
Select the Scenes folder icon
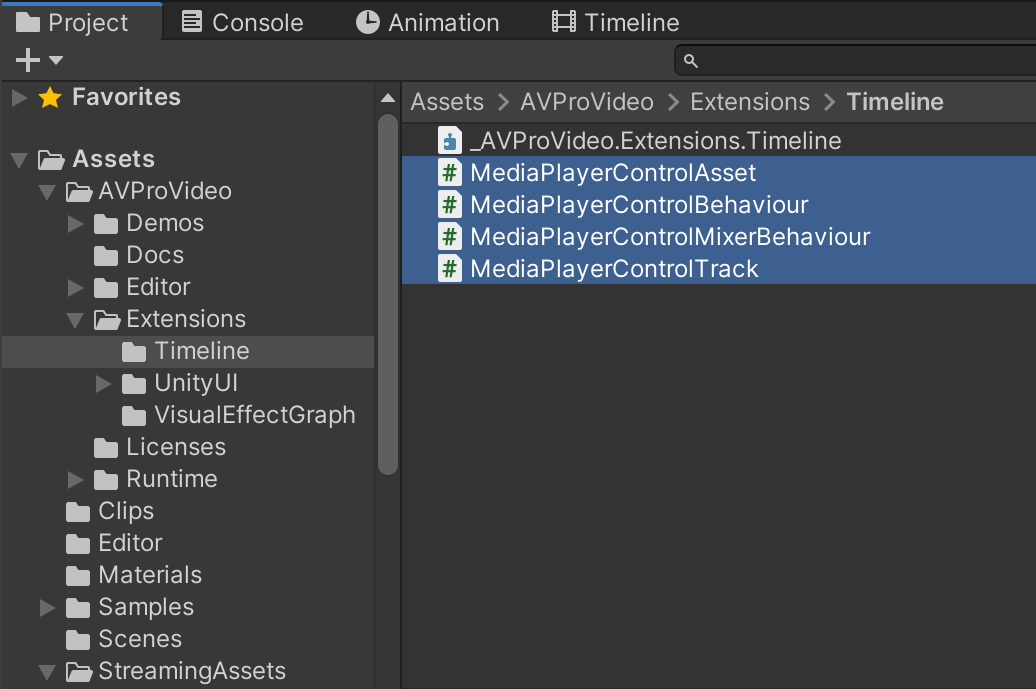(x=78, y=640)
